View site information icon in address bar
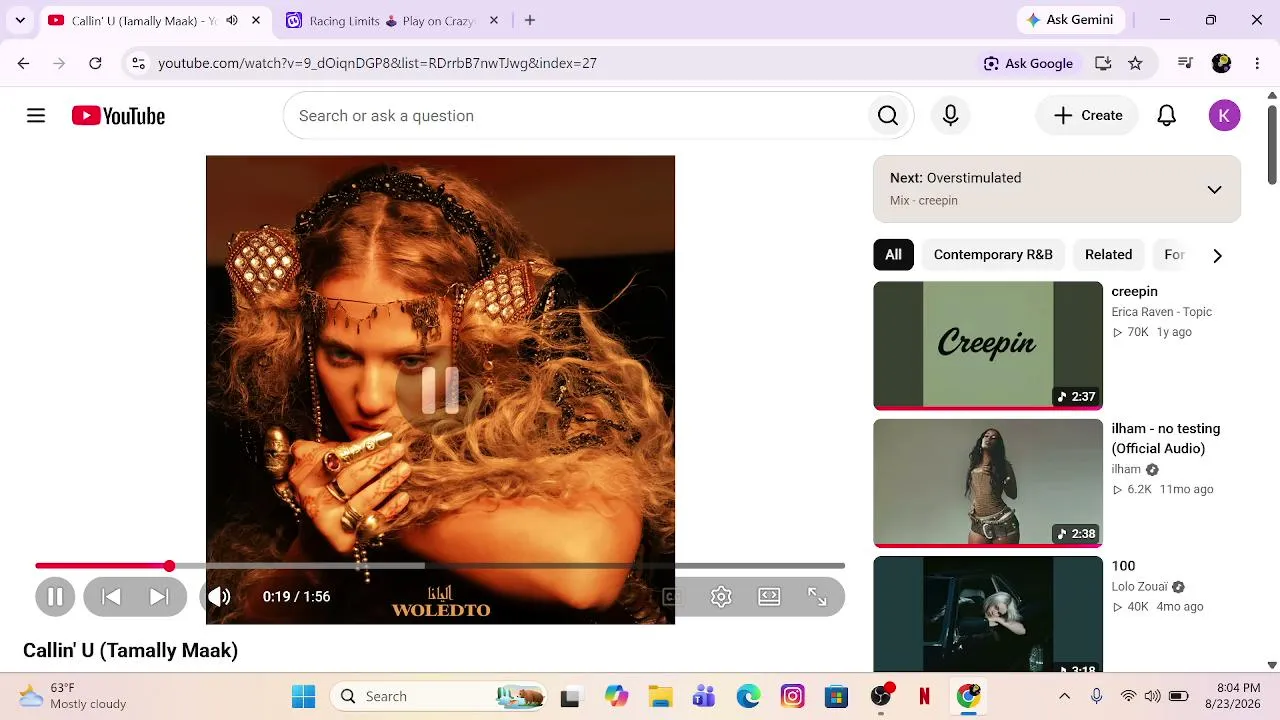1280x720 pixels. coord(138,63)
